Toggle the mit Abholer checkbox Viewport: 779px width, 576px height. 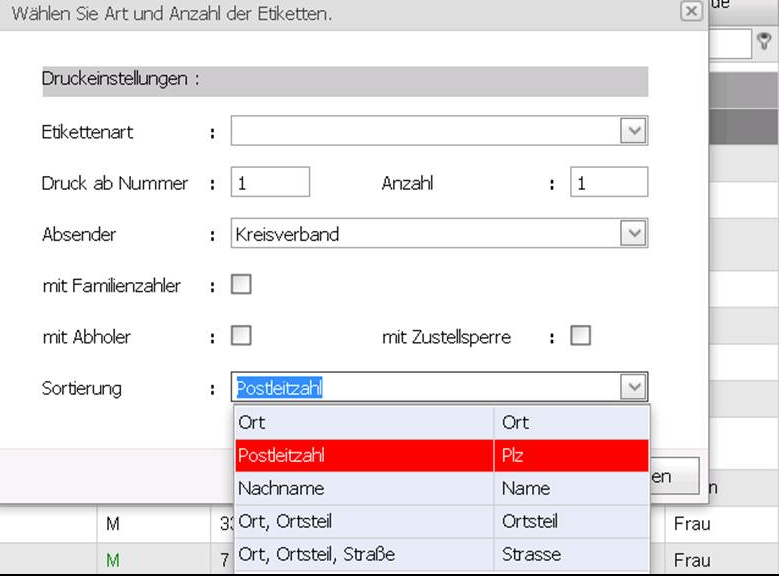coord(241,336)
